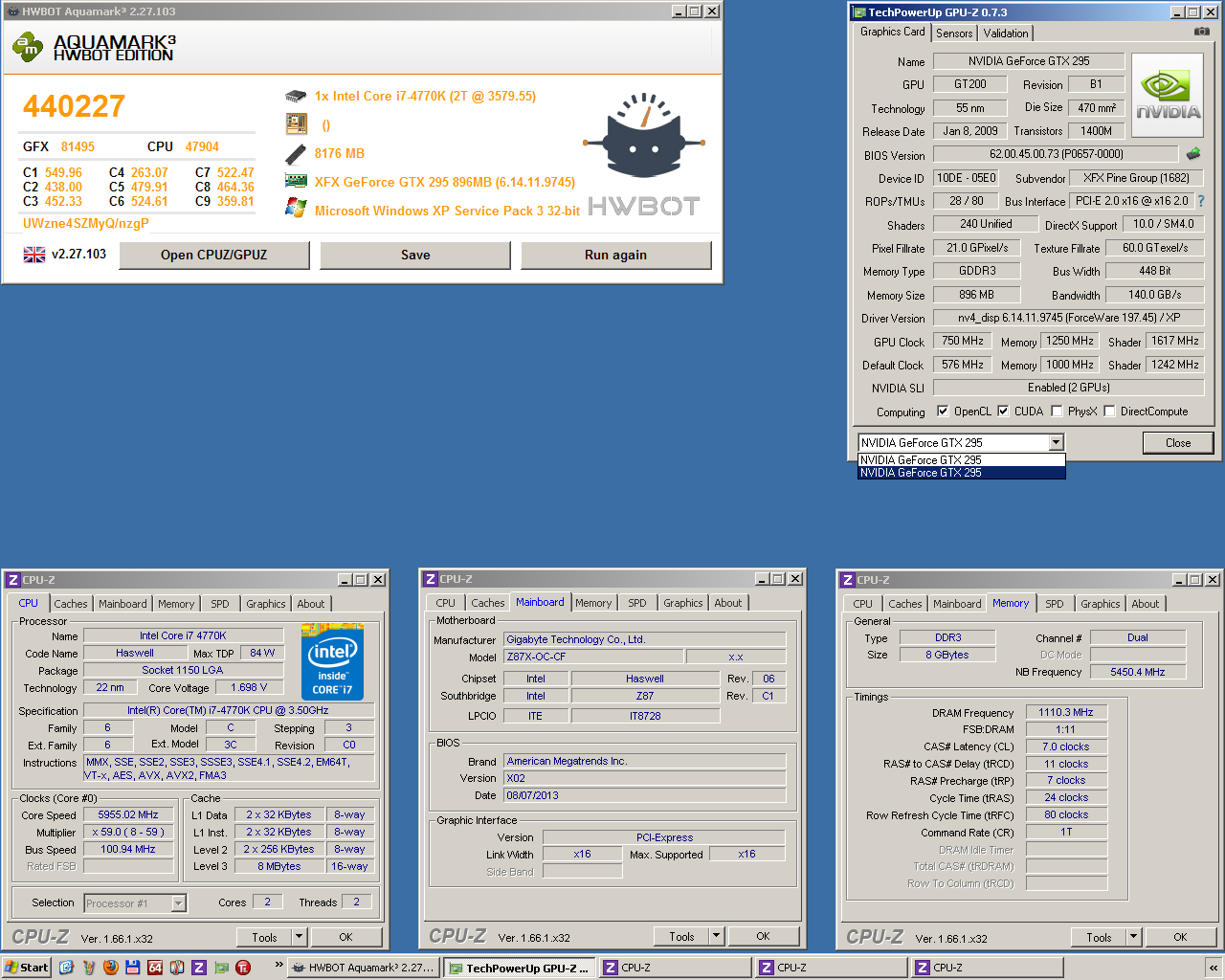Toggle the PhysX checkbox

click(1057, 412)
